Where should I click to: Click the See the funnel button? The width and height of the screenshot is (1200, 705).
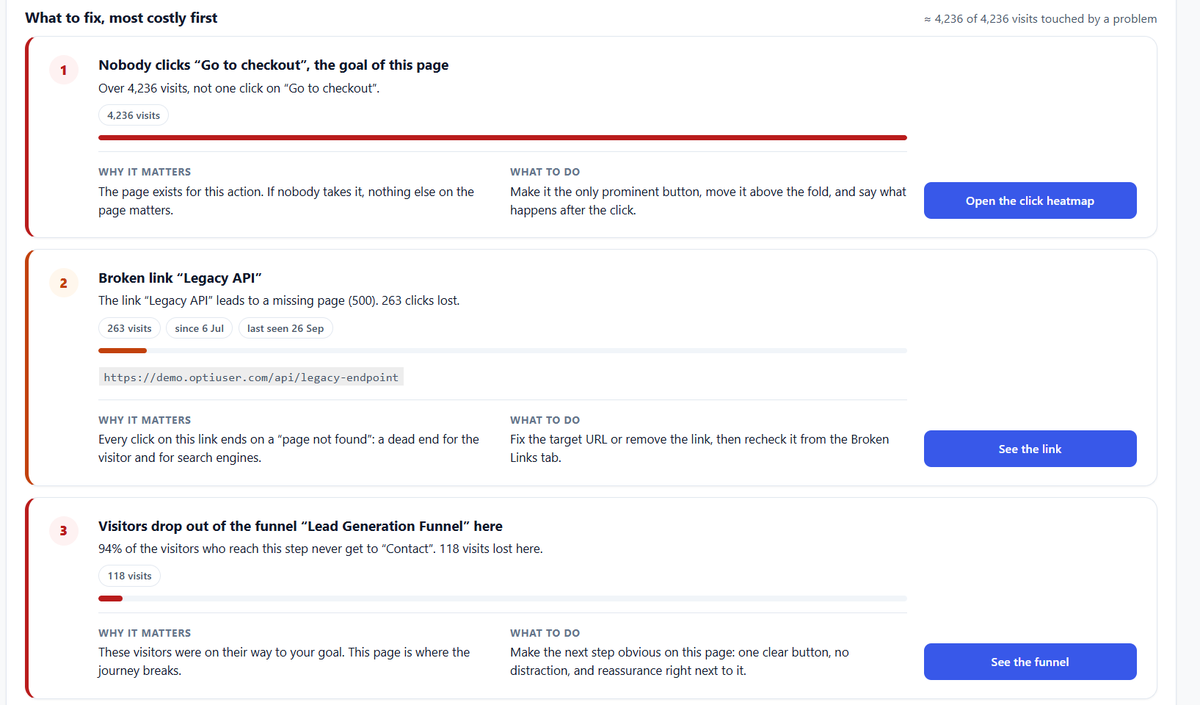(1030, 661)
